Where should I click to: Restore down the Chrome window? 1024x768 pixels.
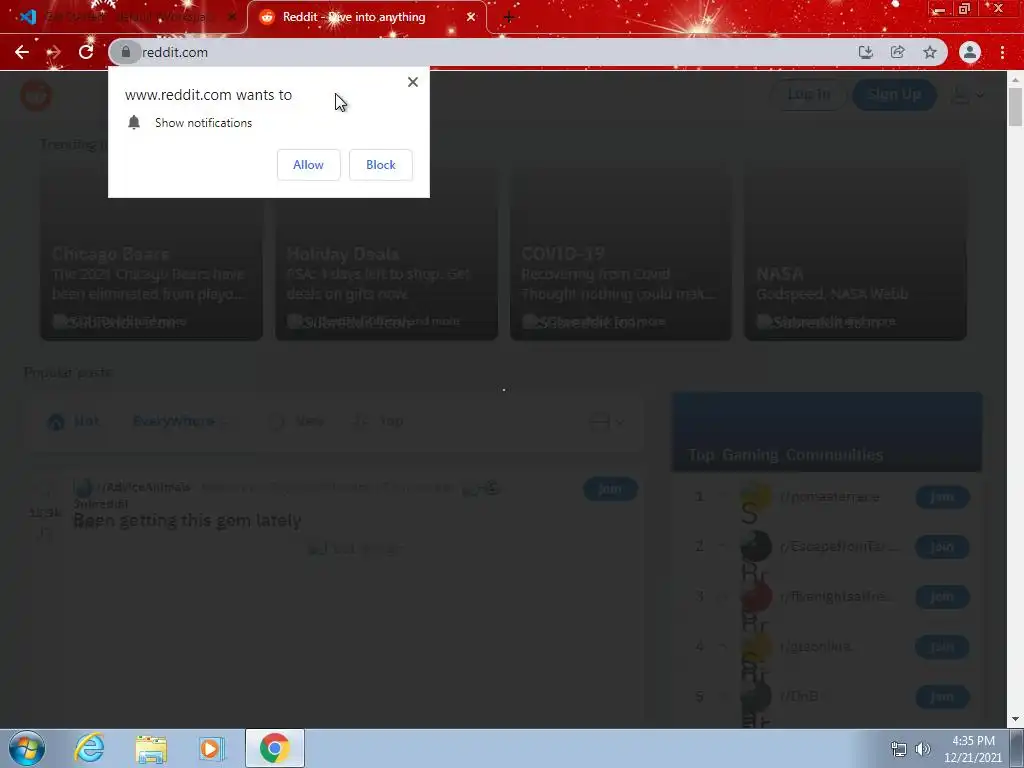pos(965,9)
